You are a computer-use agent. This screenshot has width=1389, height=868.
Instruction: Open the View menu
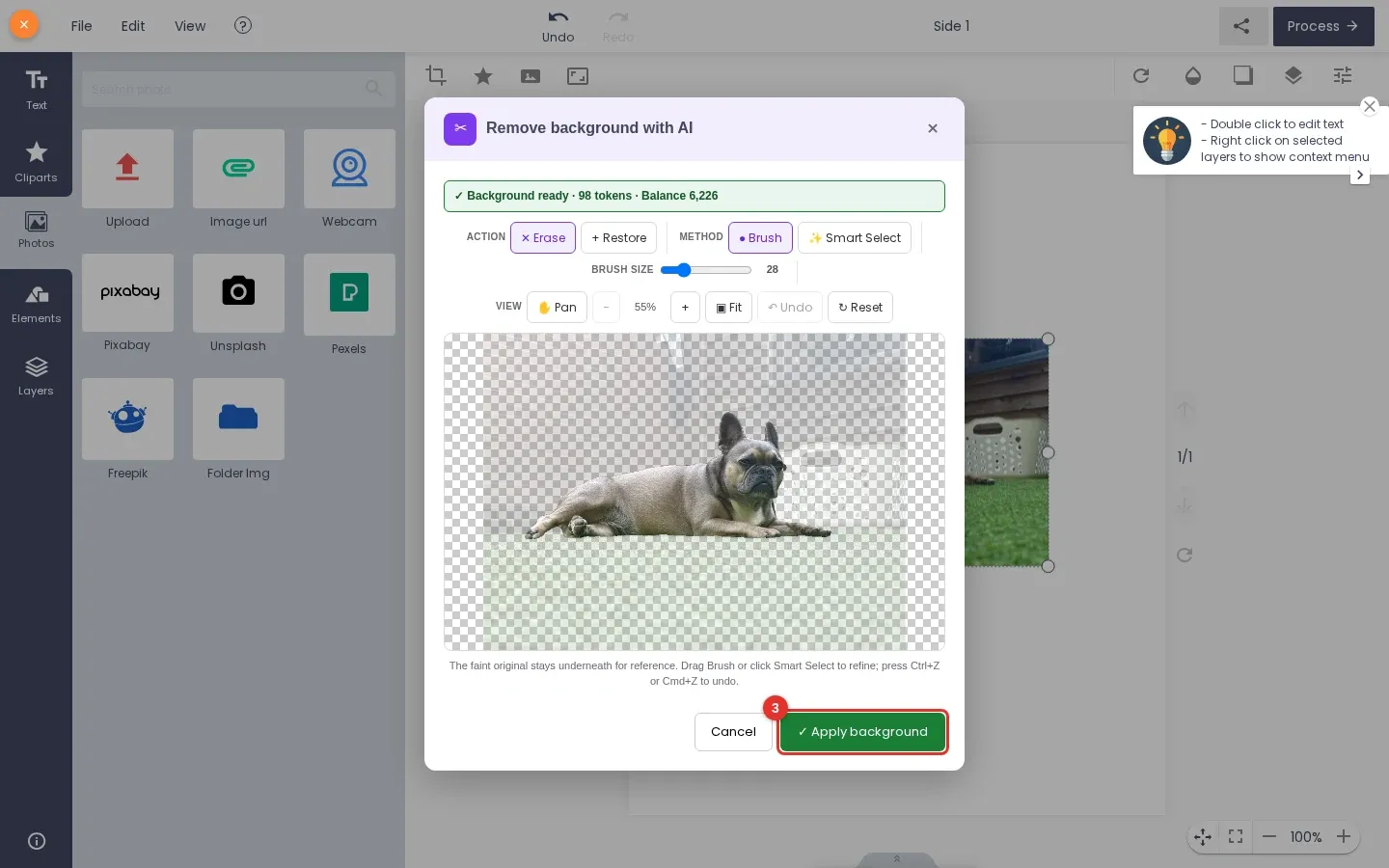[x=190, y=26]
